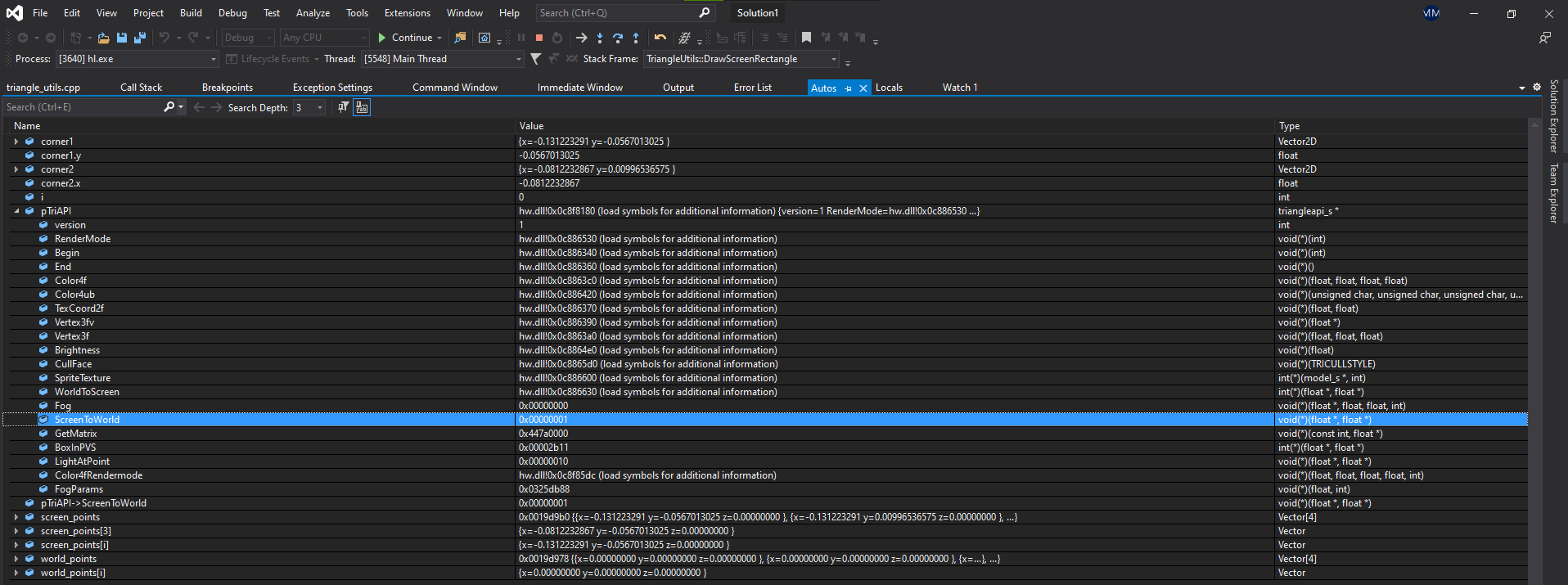This screenshot has width=1568, height=585.
Task: Click the pinned-items filter icon in Autos
Action: (x=343, y=107)
